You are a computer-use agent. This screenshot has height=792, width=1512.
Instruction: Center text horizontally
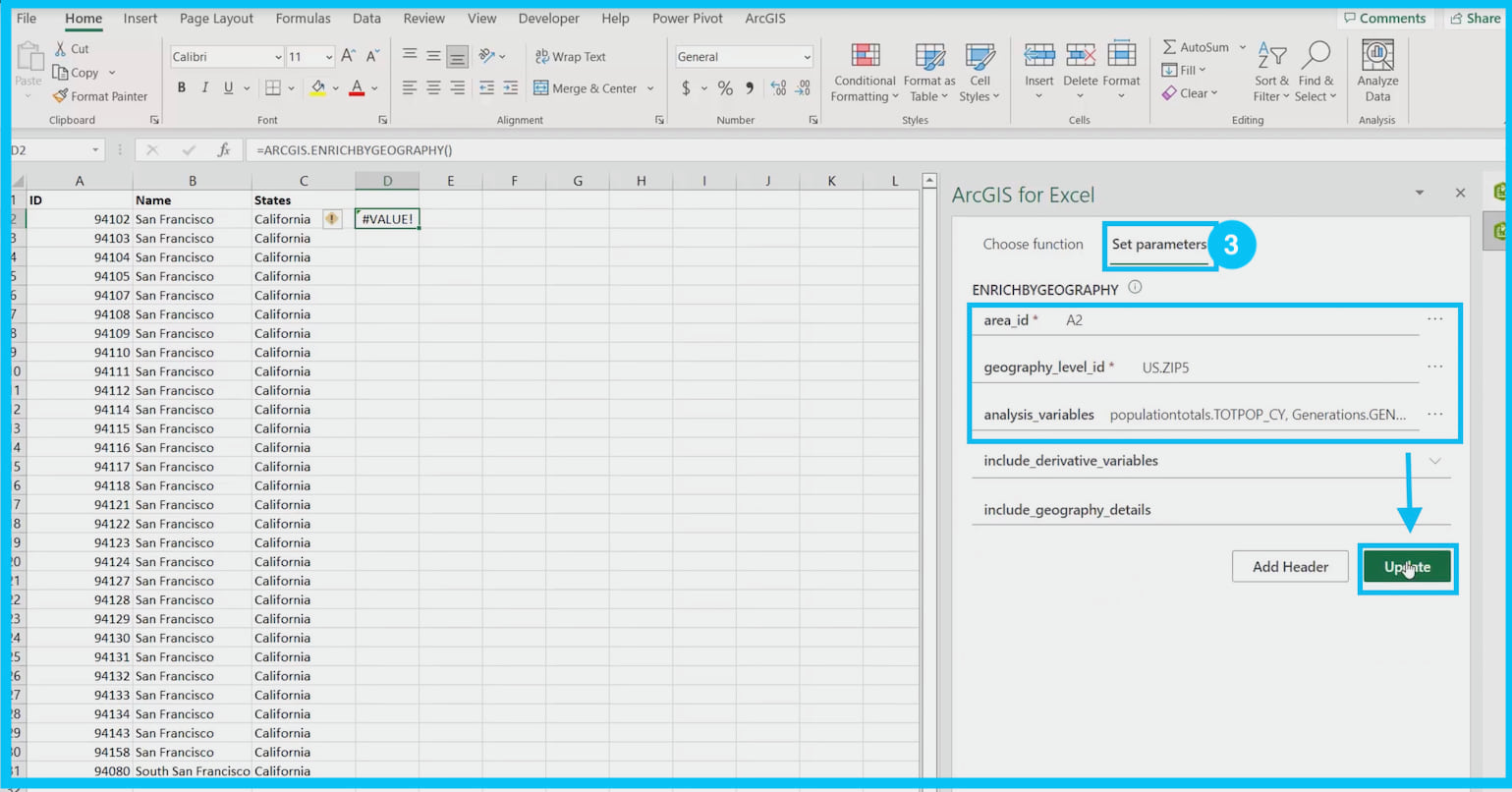[433, 88]
